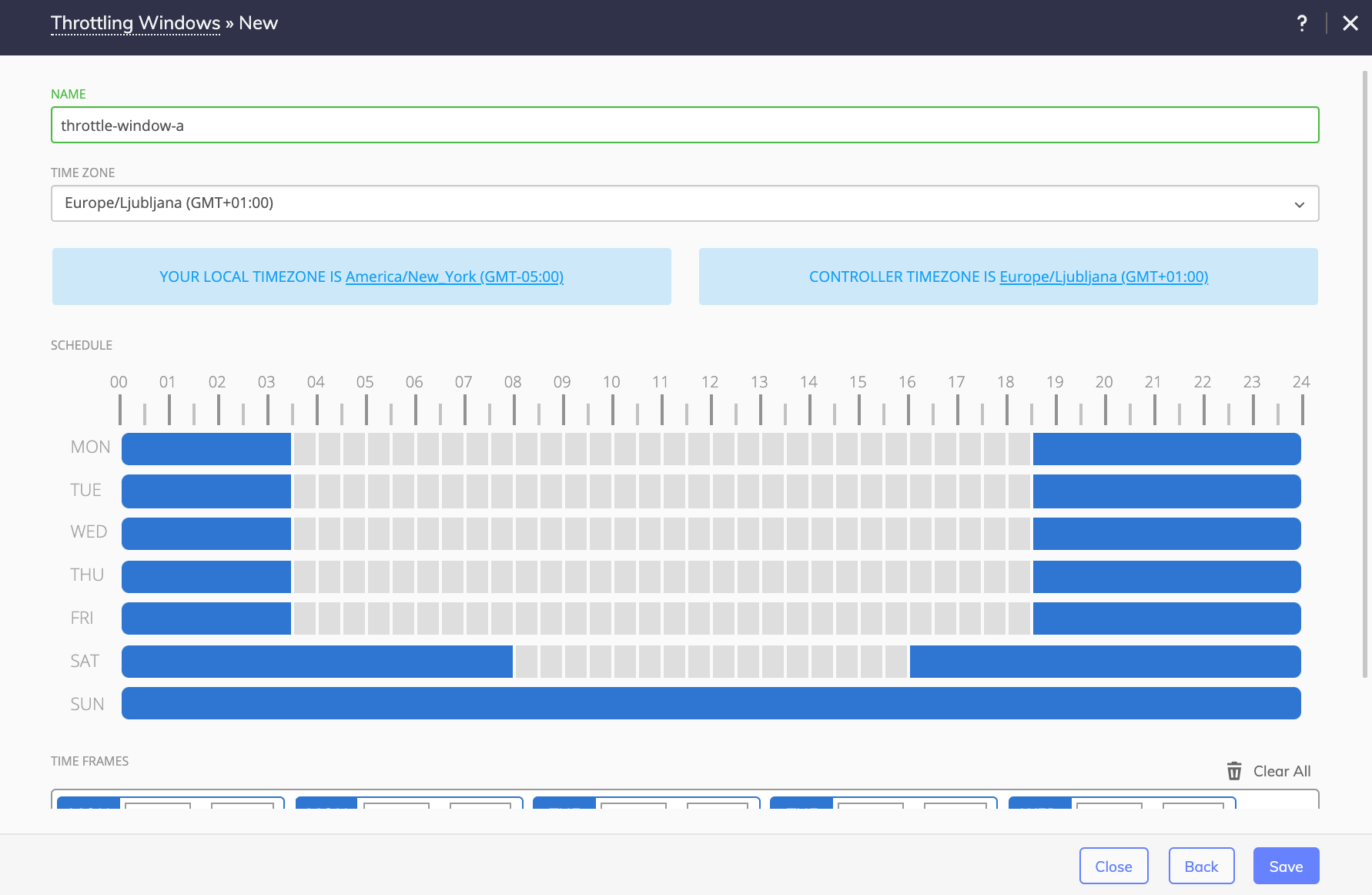The image size is (1372, 895).
Task: Select Sunday's full-day blue schedule bar
Action: (711, 703)
